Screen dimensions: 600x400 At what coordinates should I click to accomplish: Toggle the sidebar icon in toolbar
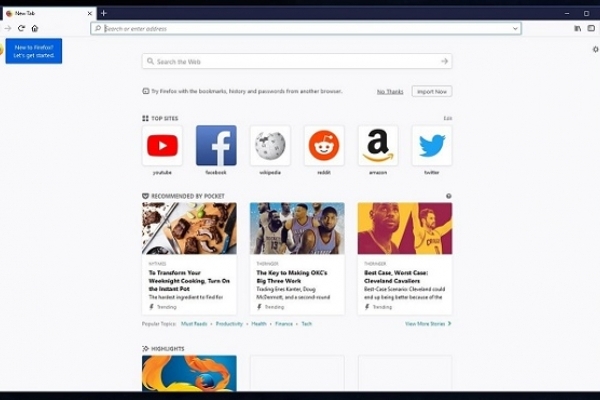pyautogui.click(x=591, y=28)
